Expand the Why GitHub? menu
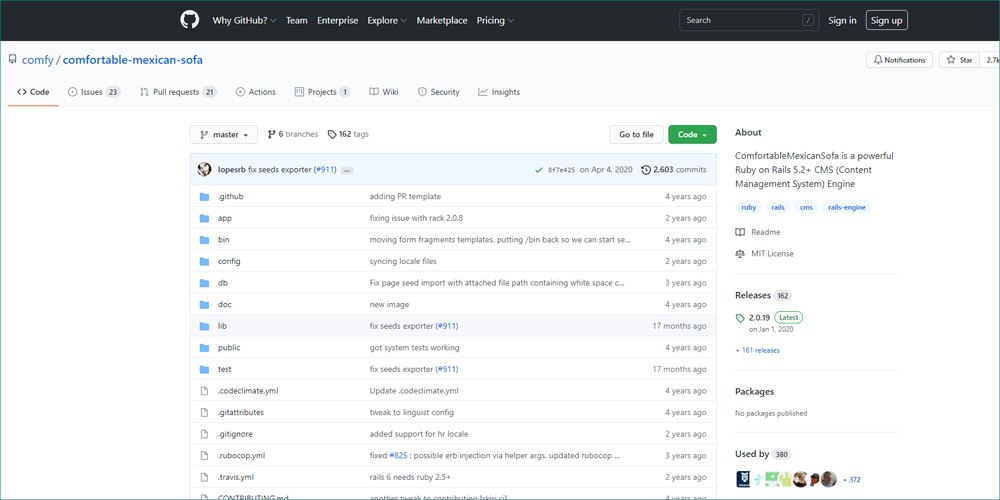 coord(244,20)
